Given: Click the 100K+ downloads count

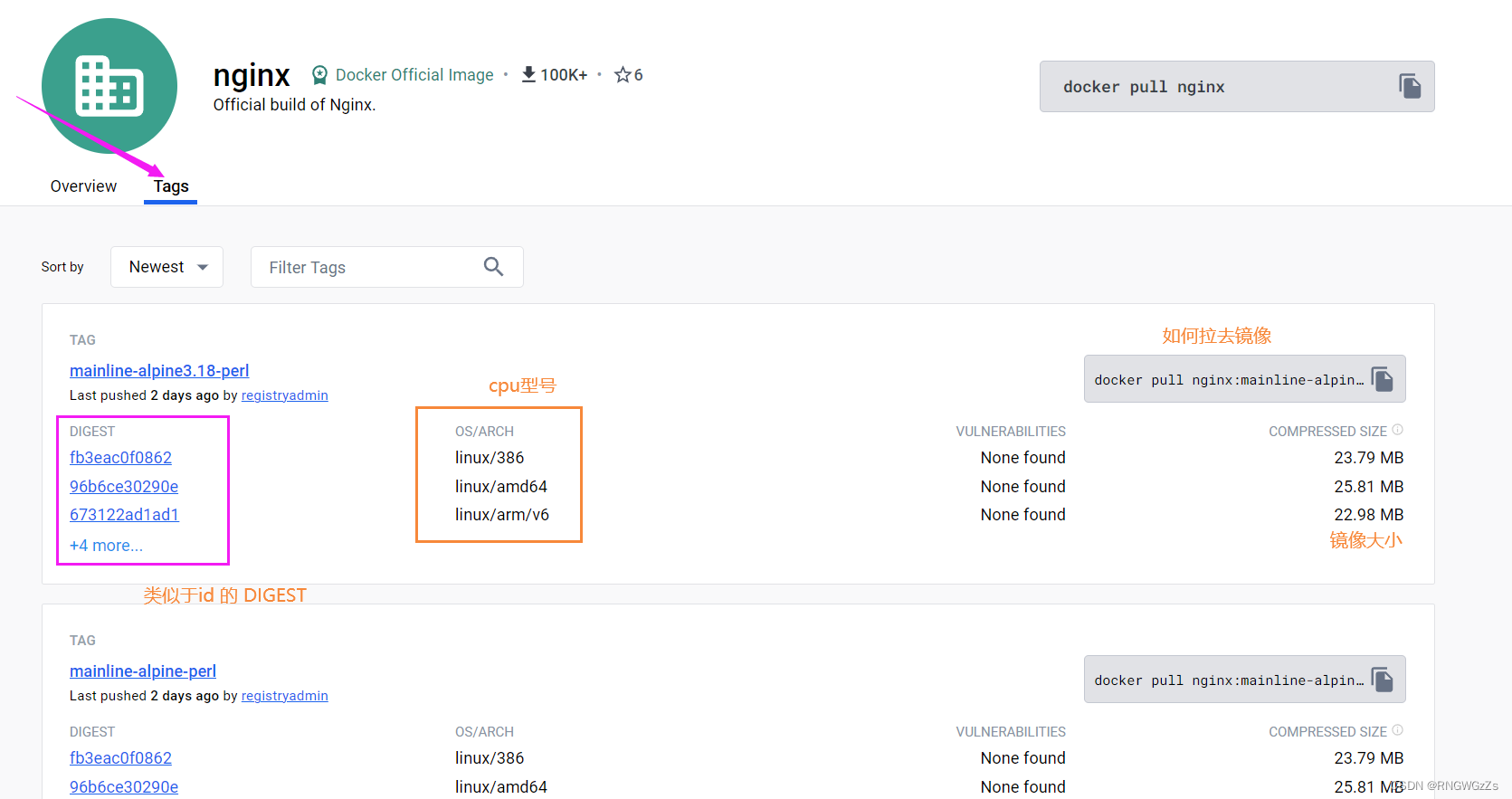Looking at the screenshot, I should click(564, 75).
